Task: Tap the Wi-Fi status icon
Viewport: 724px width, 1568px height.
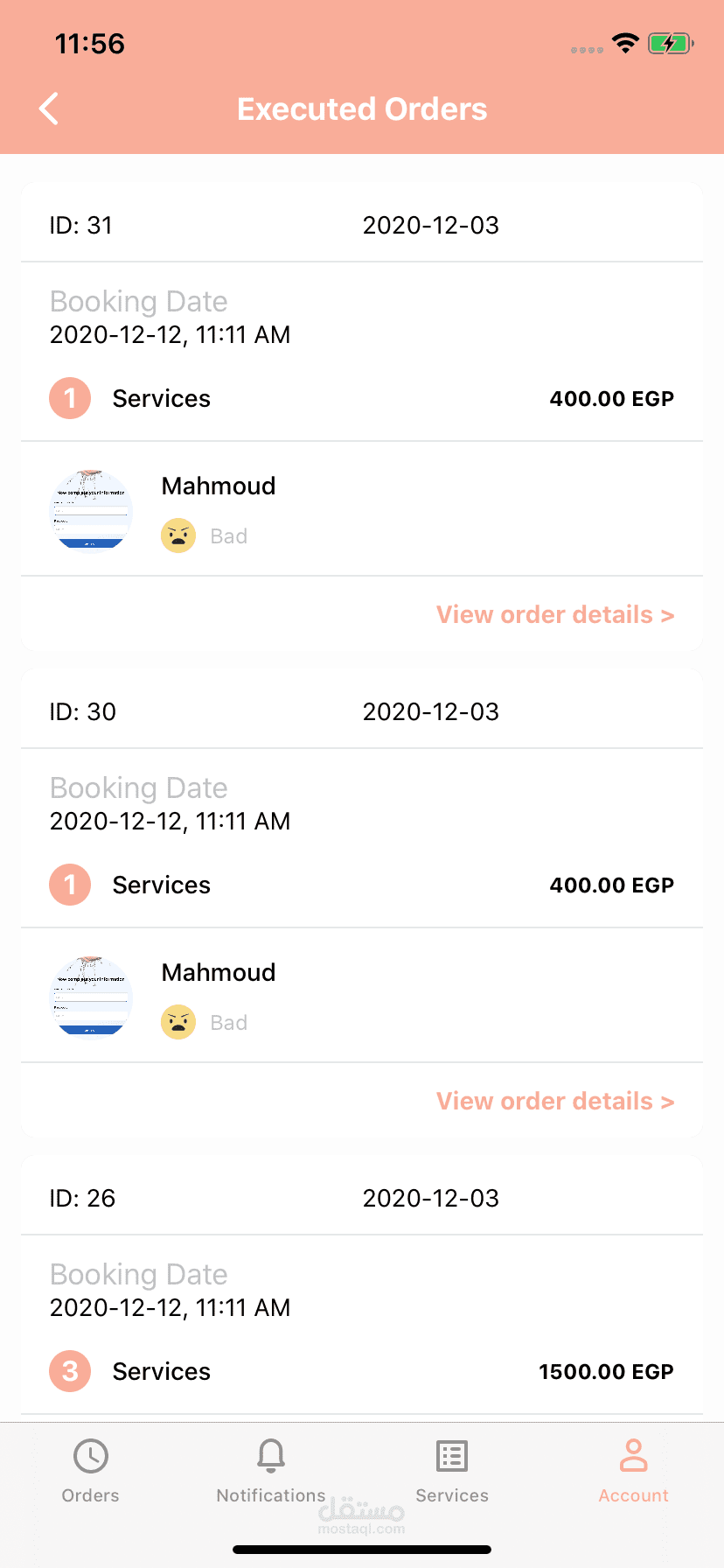Action: click(x=625, y=43)
